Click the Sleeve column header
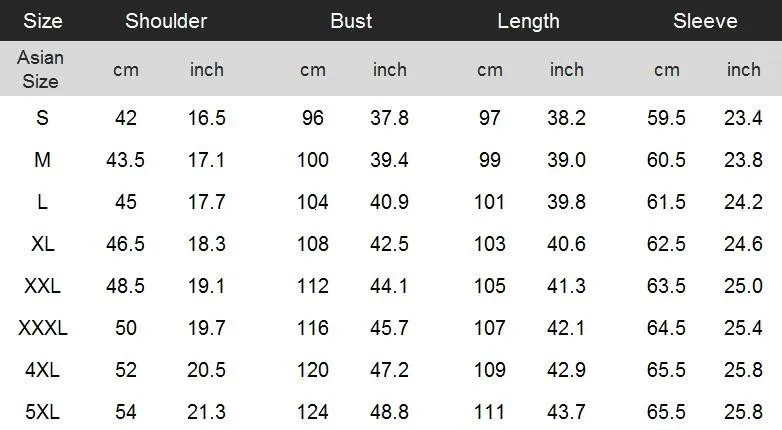This screenshot has height=430, width=782. tap(705, 21)
